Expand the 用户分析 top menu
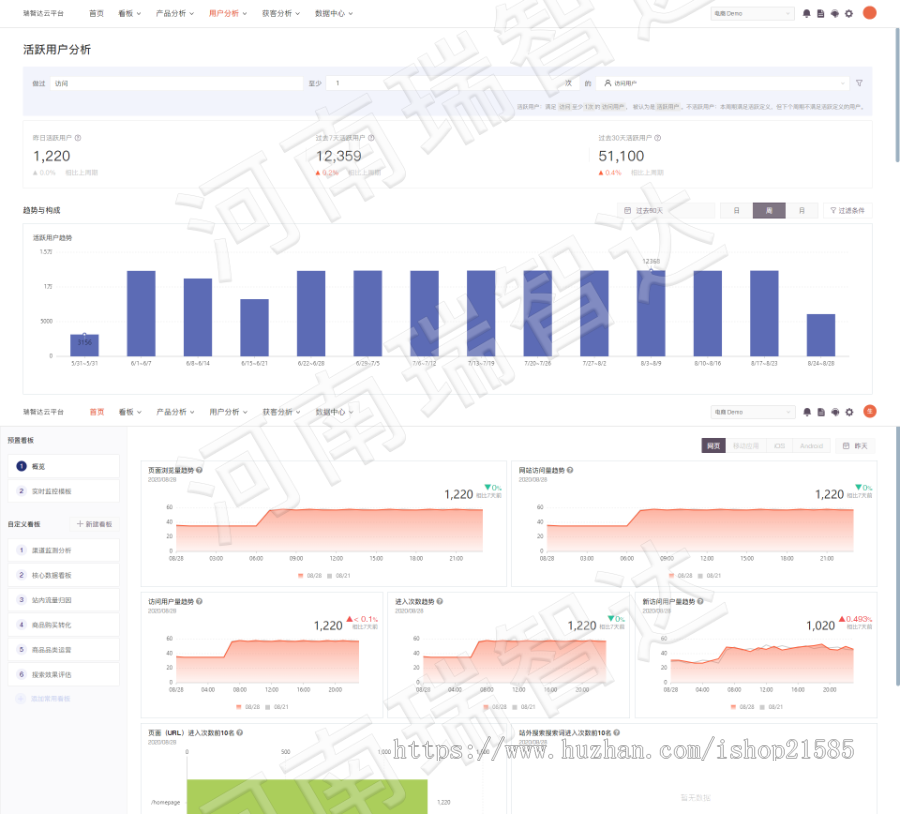 tap(228, 13)
